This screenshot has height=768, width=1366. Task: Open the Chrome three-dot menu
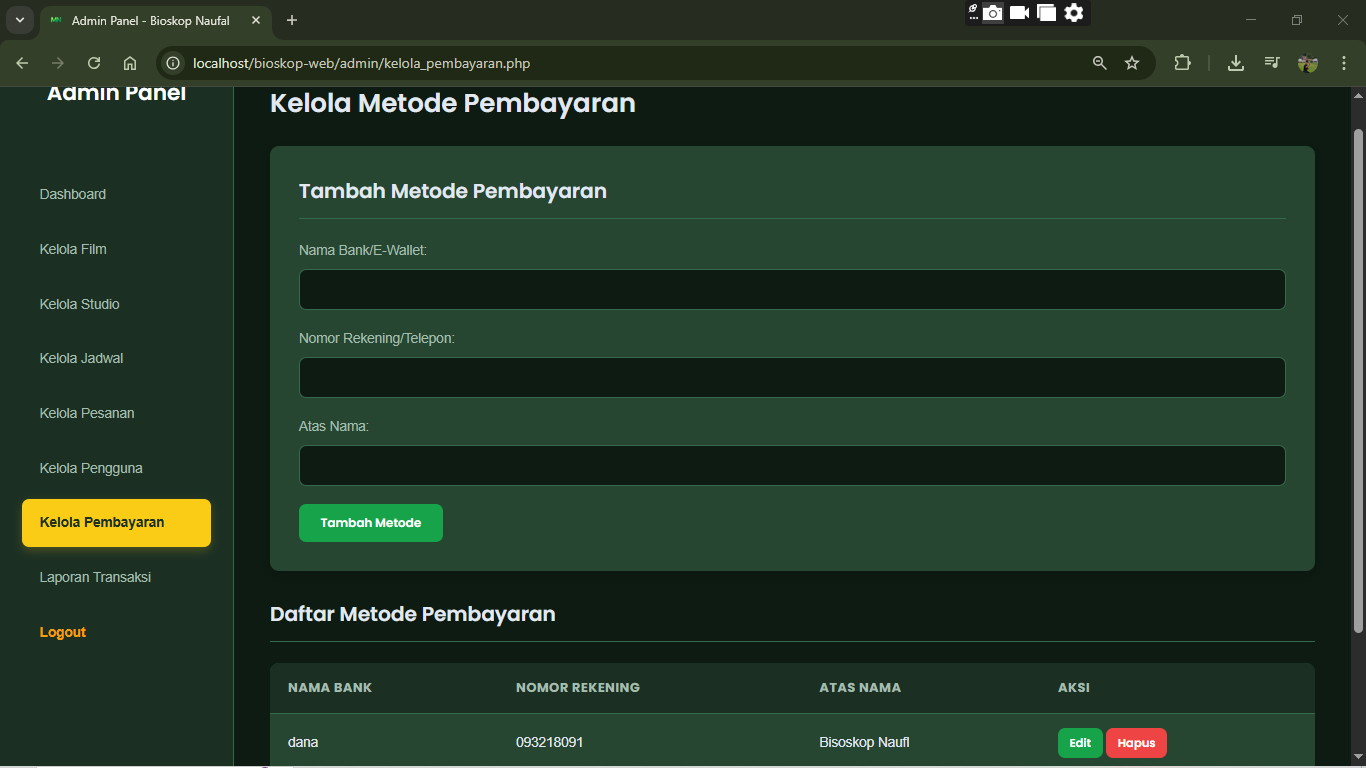[1343, 63]
